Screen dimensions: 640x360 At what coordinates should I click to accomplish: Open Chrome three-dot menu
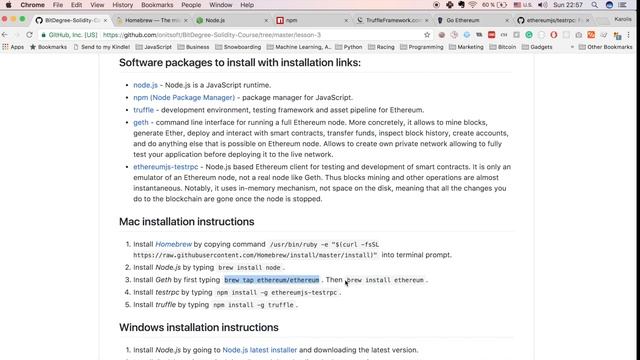(x=629, y=35)
